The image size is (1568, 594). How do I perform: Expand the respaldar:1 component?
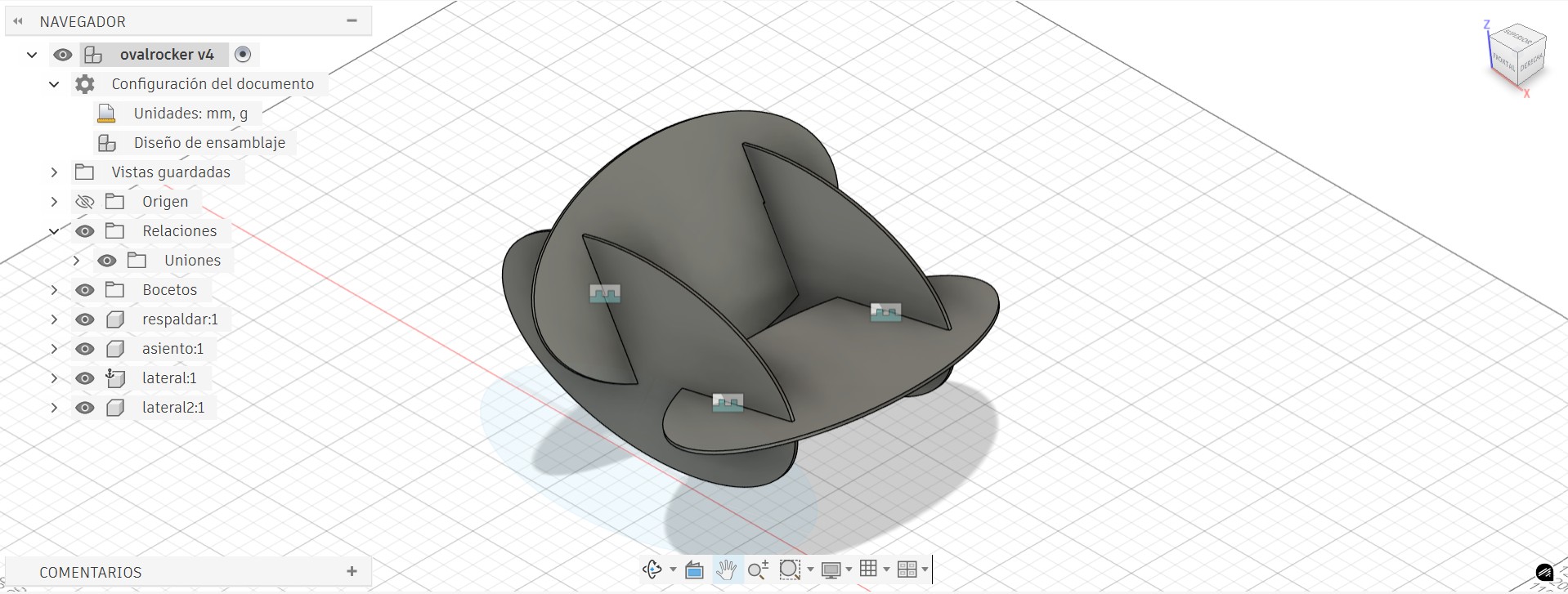pos(54,319)
